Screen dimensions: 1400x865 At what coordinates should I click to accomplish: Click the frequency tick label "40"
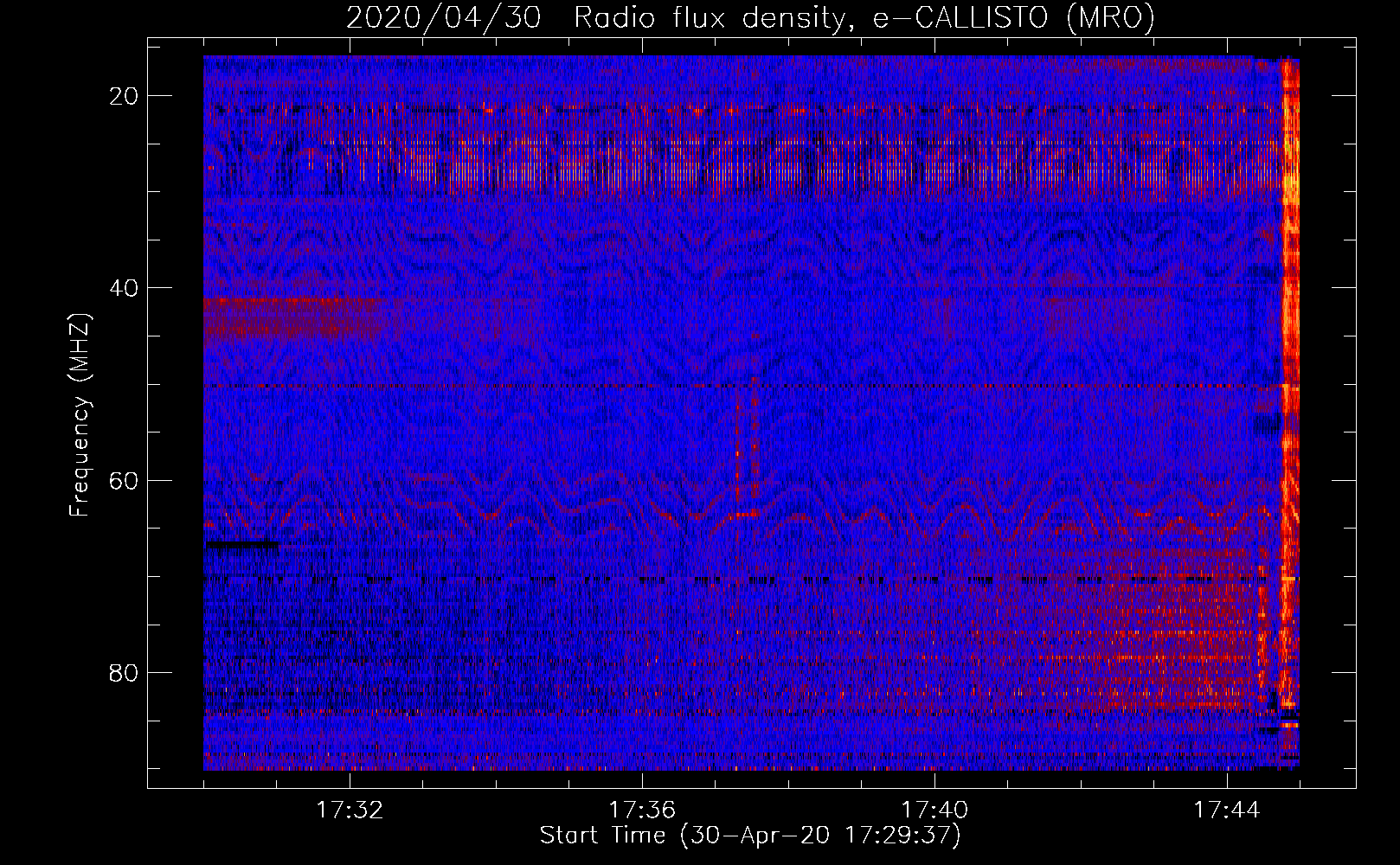click(124, 288)
